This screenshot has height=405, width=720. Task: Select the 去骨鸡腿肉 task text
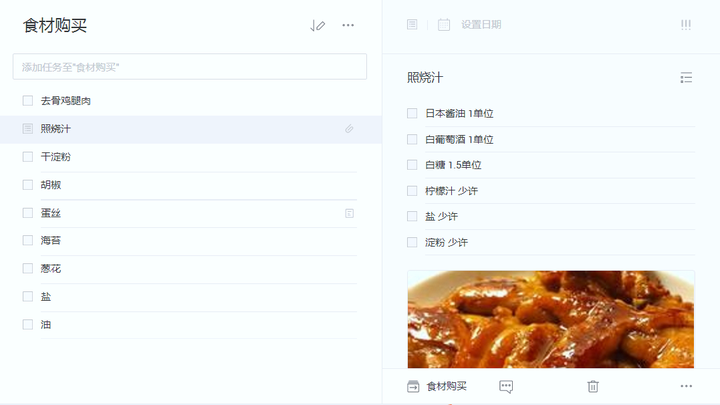click(66, 101)
